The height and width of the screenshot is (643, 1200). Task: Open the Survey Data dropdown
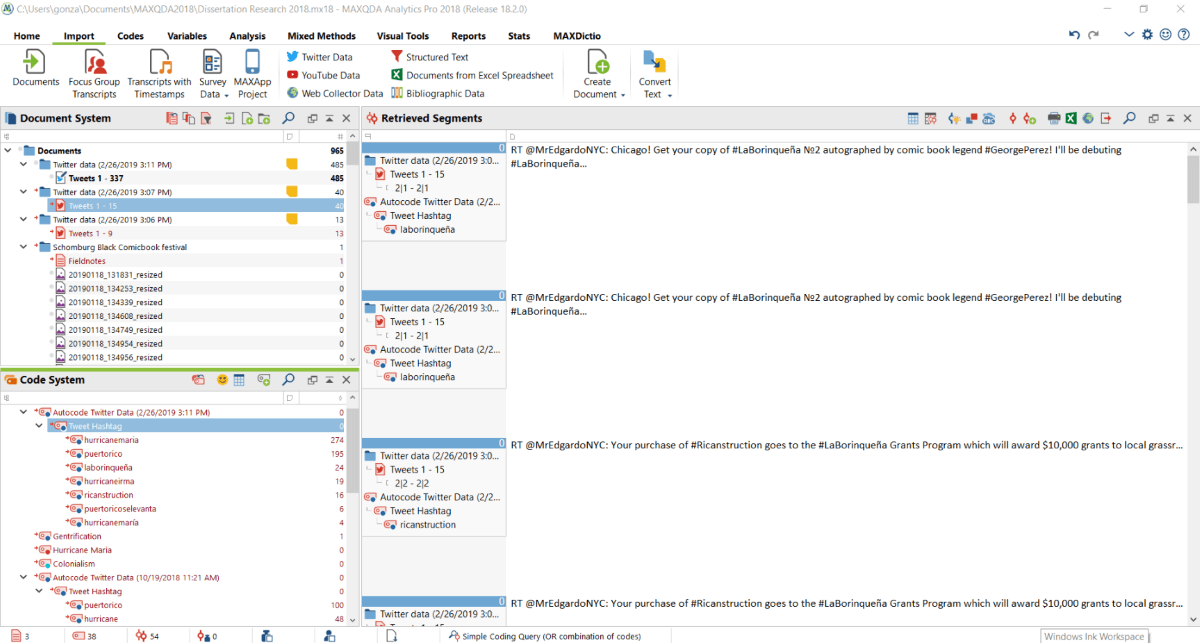(213, 74)
